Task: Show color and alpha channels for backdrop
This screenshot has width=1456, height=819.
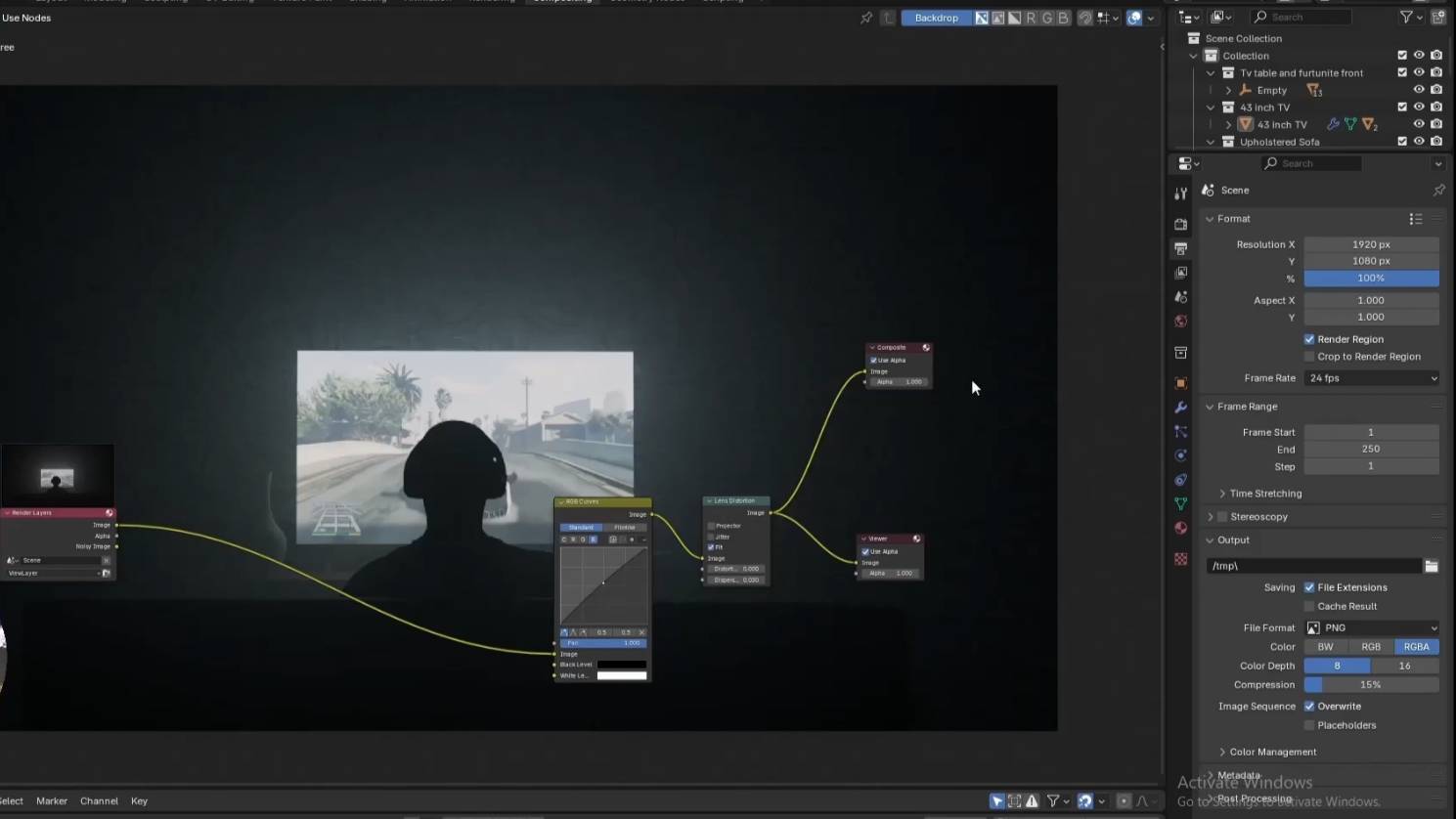Action: pos(982,18)
